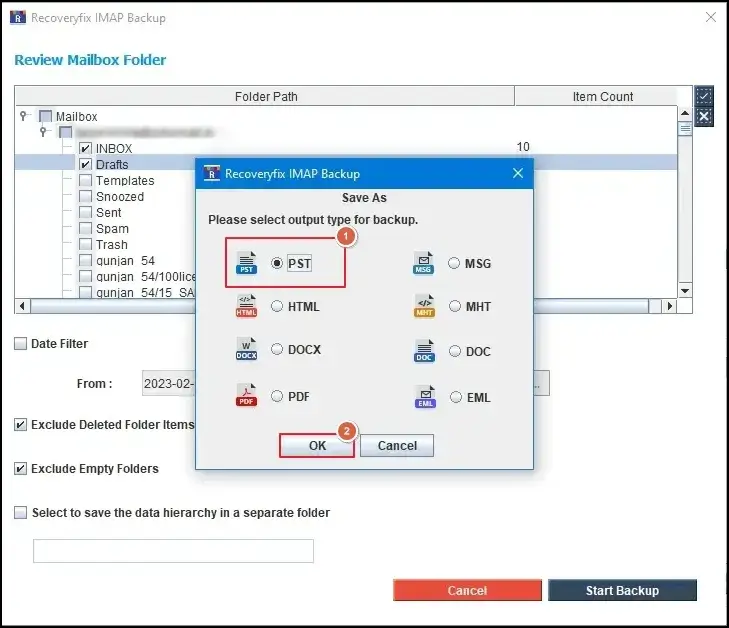Click the folder list scroll up arrow
The image size is (729, 628).
pyautogui.click(x=685, y=113)
